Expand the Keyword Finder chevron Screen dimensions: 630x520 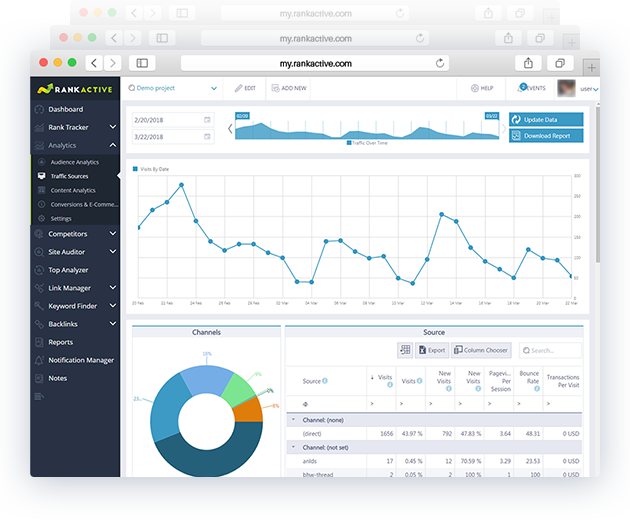(x=113, y=306)
